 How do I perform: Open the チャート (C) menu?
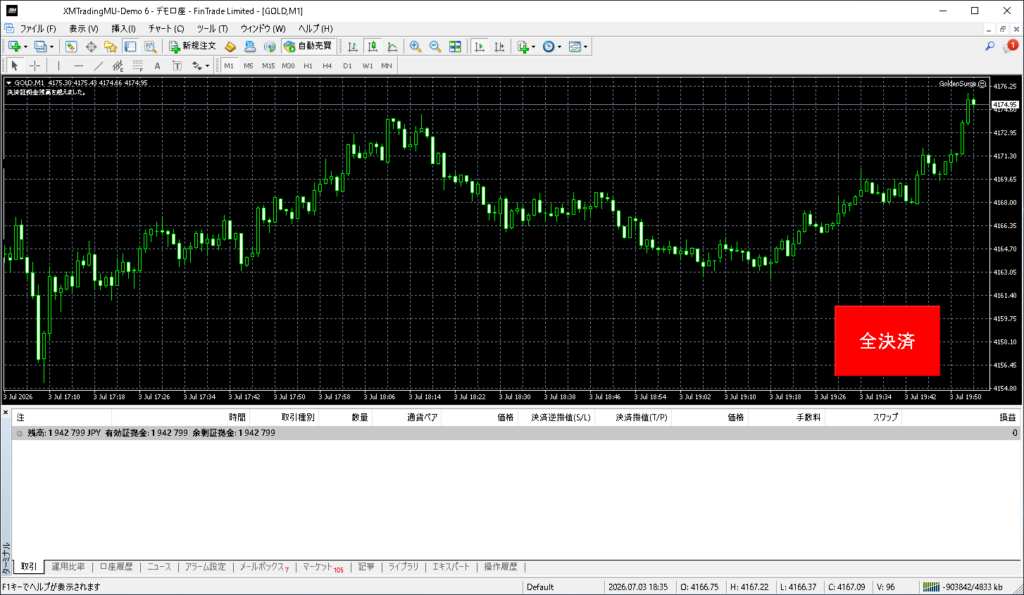coord(166,29)
